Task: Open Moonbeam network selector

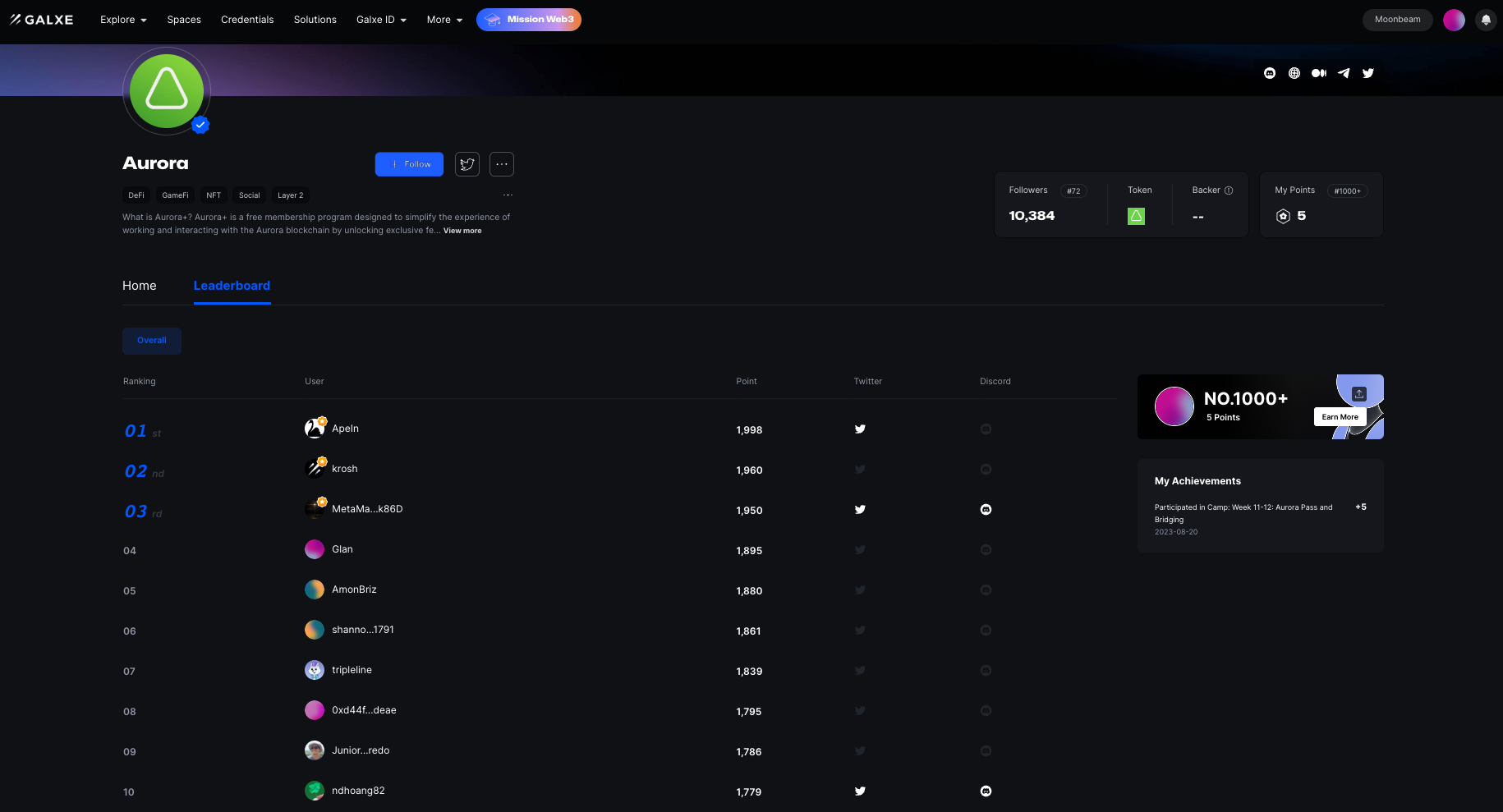Action: coord(1398,20)
